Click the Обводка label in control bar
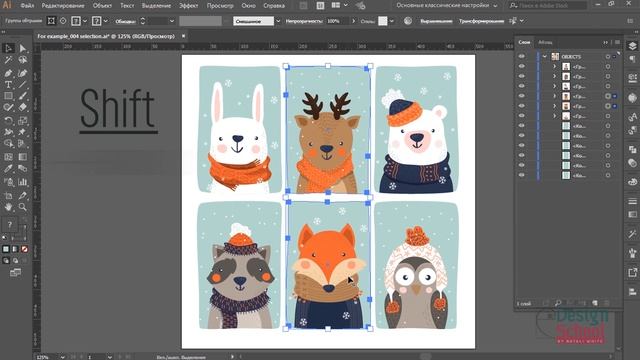The width and height of the screenshot is (640, 360). [x=126, y=21]
